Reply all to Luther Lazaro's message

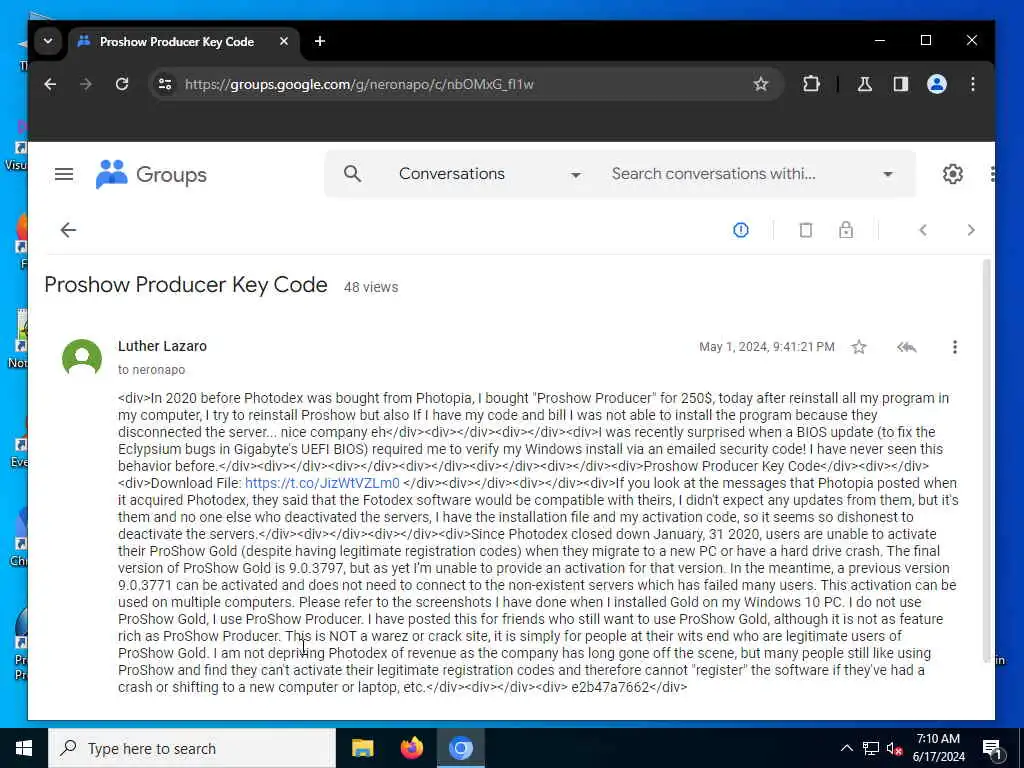(906, 347)
